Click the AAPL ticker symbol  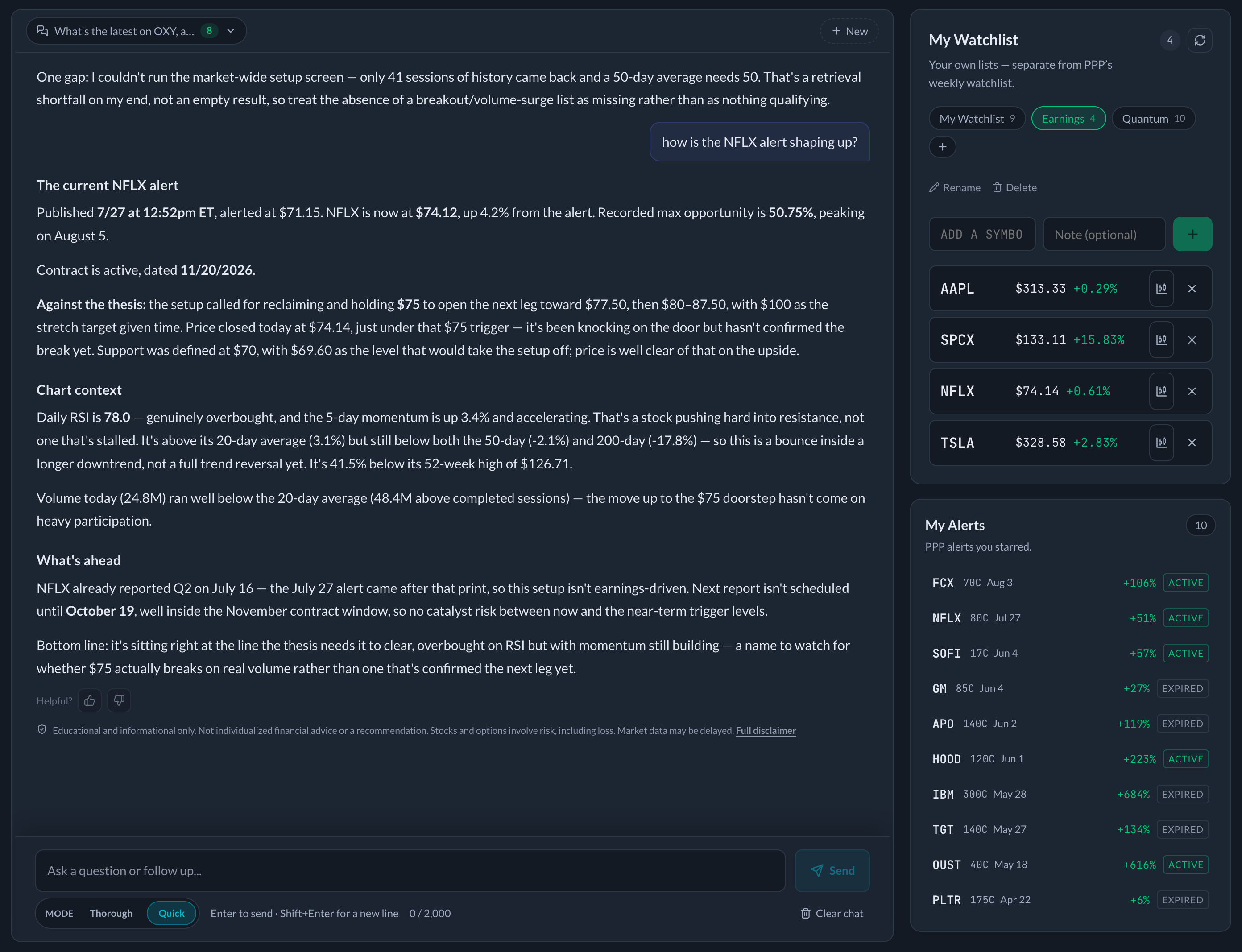957,289
